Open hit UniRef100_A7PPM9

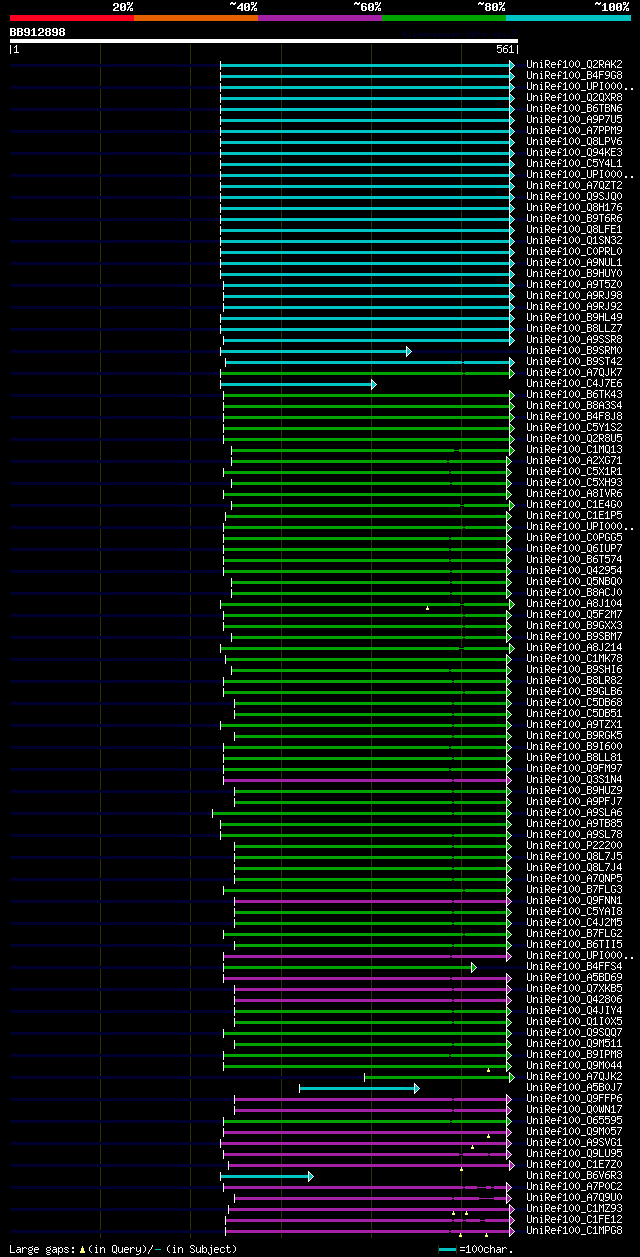(574, 130)
